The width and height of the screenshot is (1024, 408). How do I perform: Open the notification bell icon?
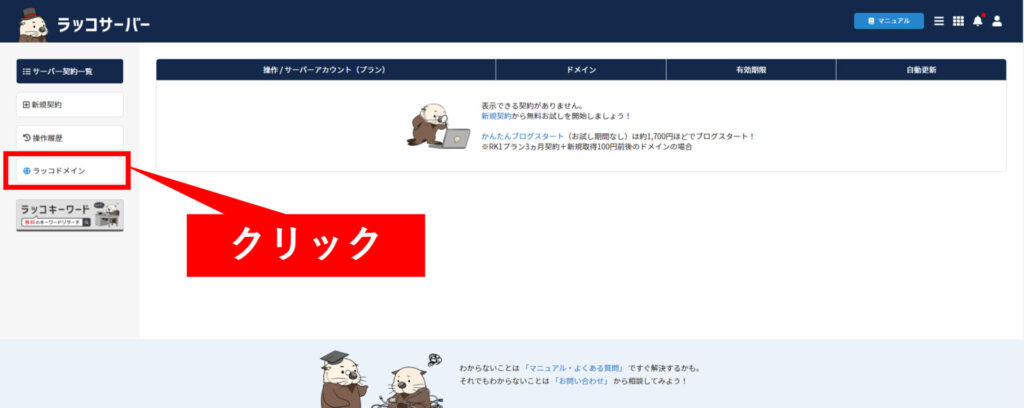point(978,21)
